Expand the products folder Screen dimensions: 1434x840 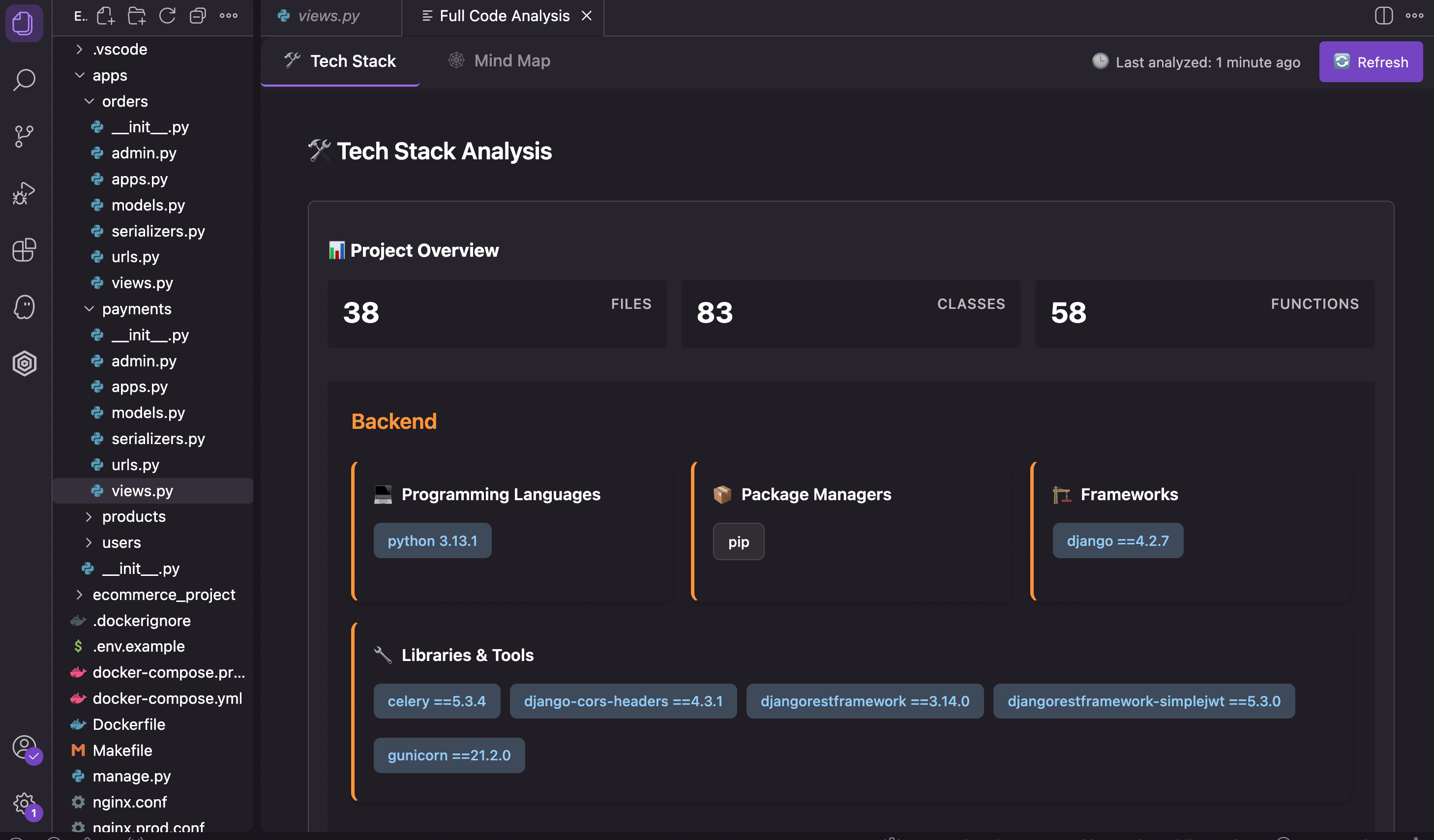(134, 516)
